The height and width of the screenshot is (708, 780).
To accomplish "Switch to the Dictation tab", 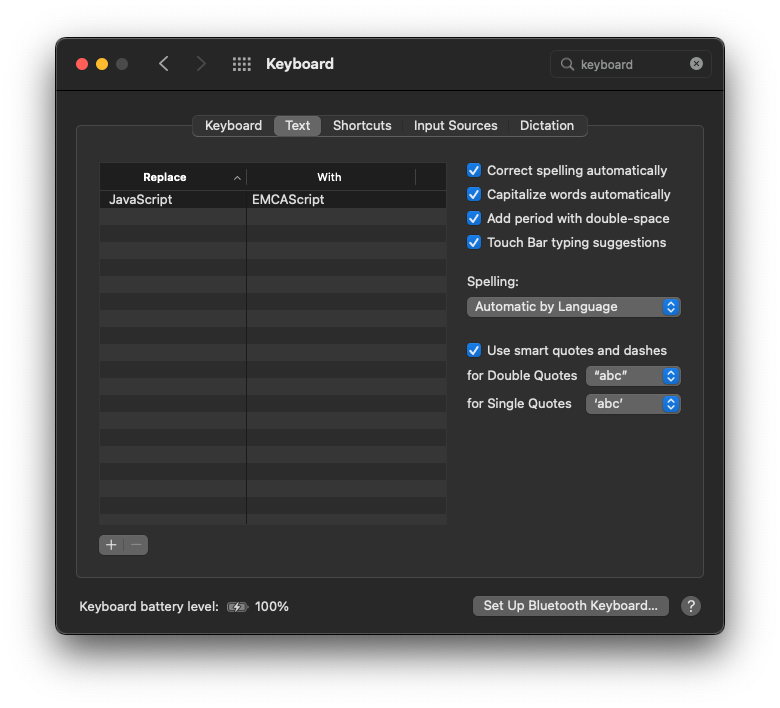I will coord(547,125).
